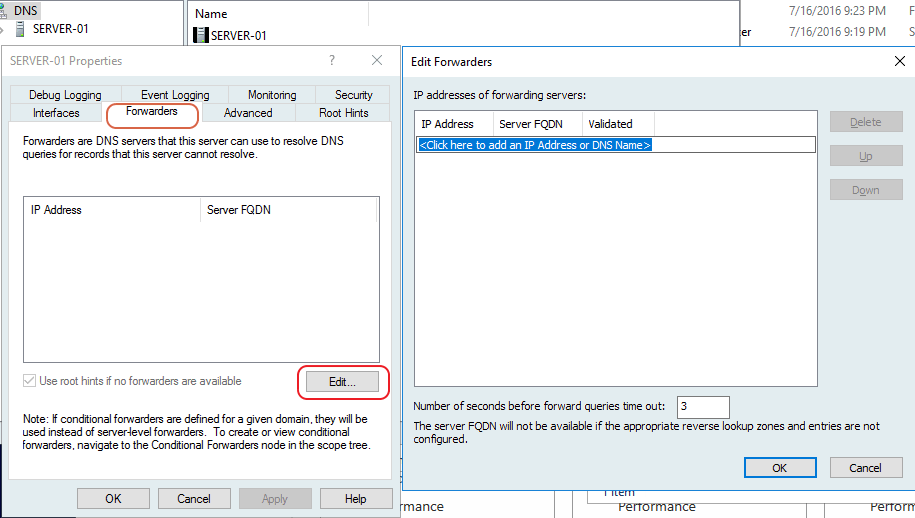Switch to the Security tab
The width and height of the screenshot is (915, 518).
click(x=354, y=94)
